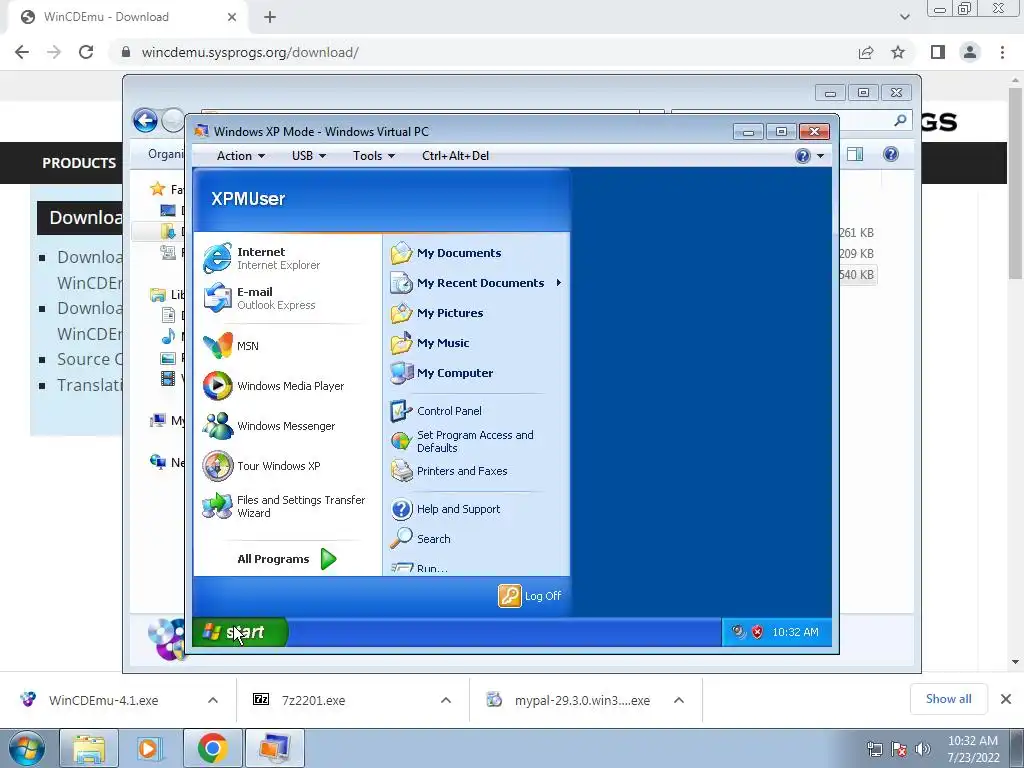Click Action Center flag tray icon

899,748
